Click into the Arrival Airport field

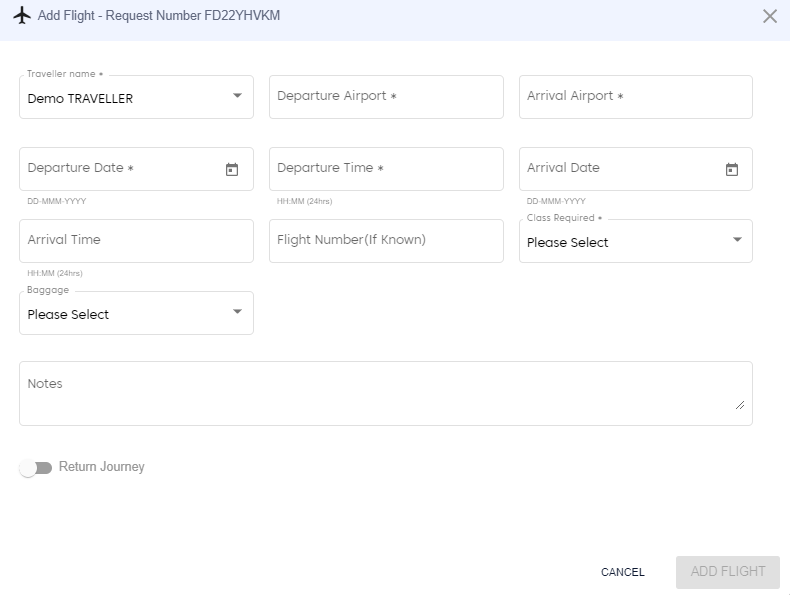point(635,97)
